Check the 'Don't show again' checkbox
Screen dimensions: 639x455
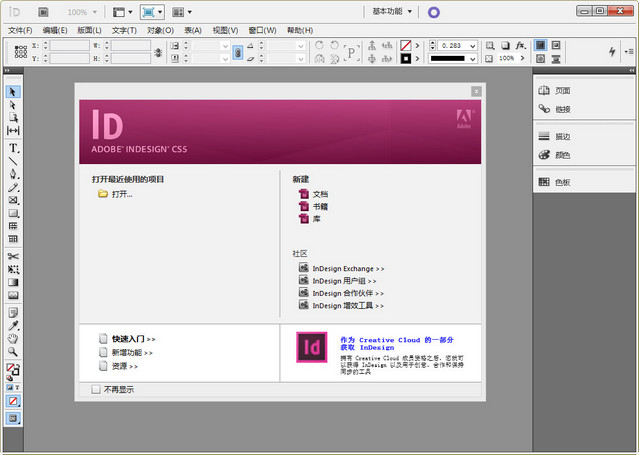pos(96,390)
